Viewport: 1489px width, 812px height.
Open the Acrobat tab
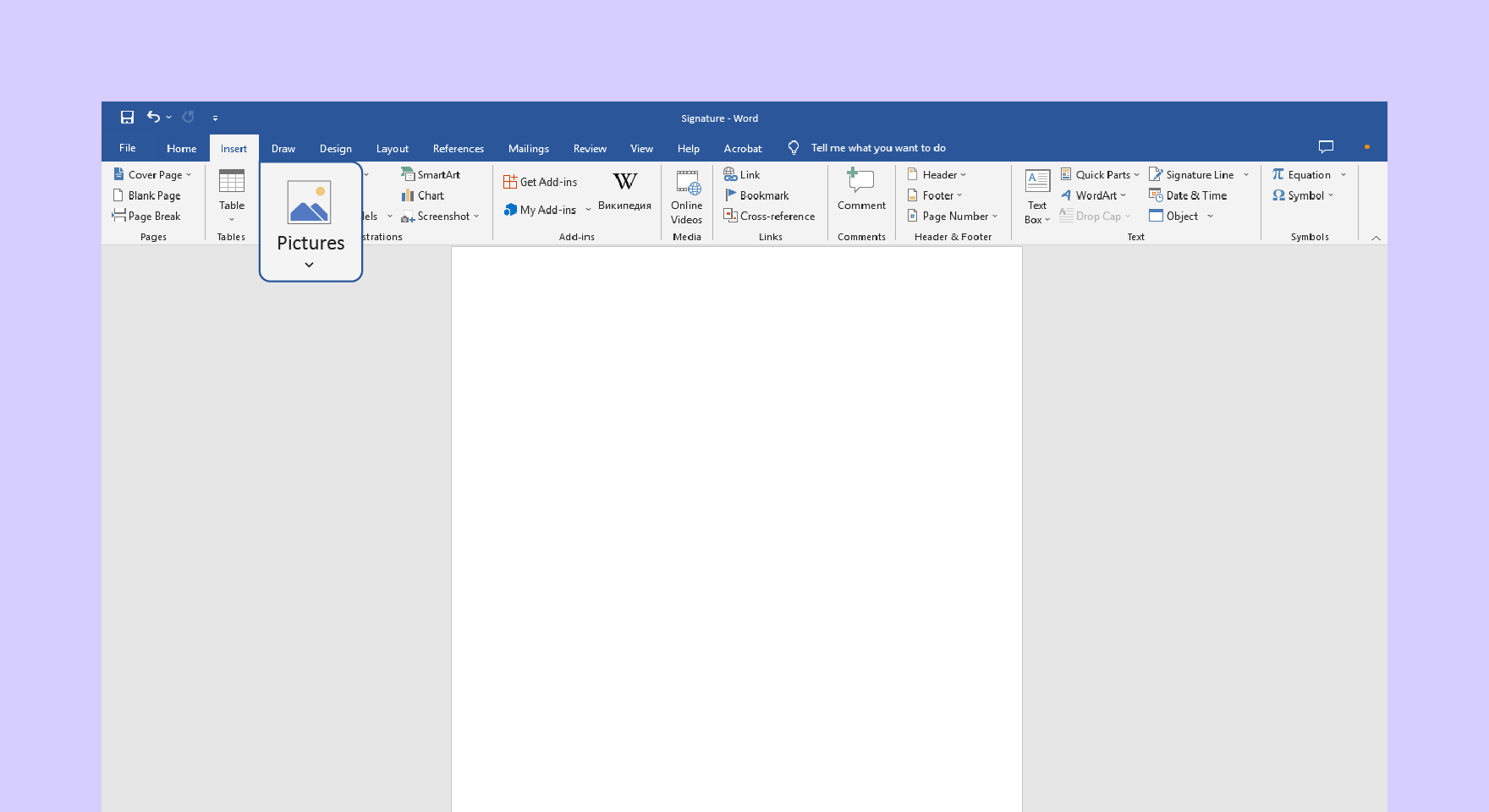[x=743, y=149]
